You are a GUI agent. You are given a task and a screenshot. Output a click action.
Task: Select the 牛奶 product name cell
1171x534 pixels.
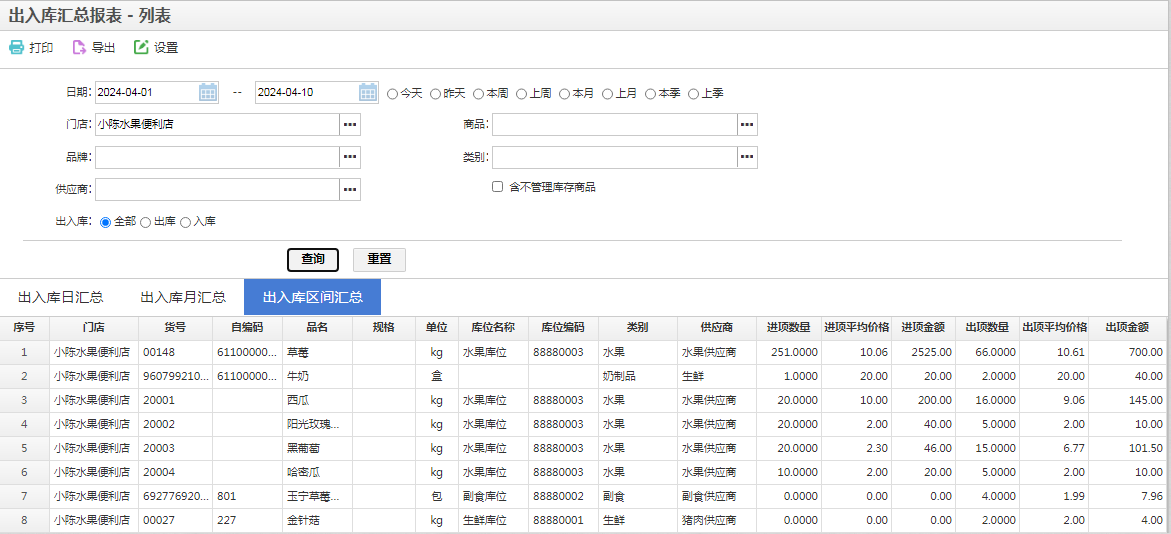click(x=317, y=376)
